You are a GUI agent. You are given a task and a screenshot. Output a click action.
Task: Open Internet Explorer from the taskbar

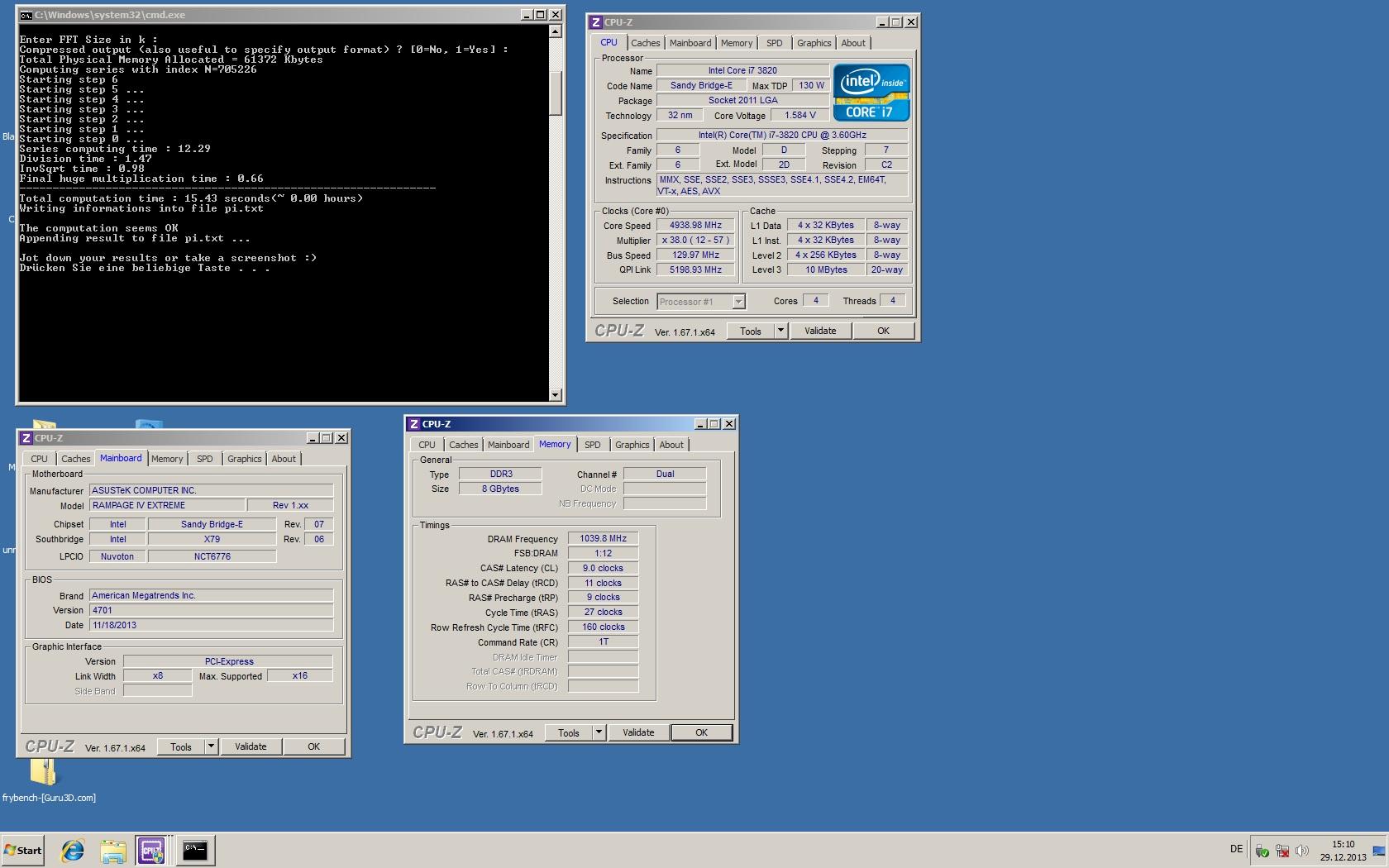[x=73, y=850]
